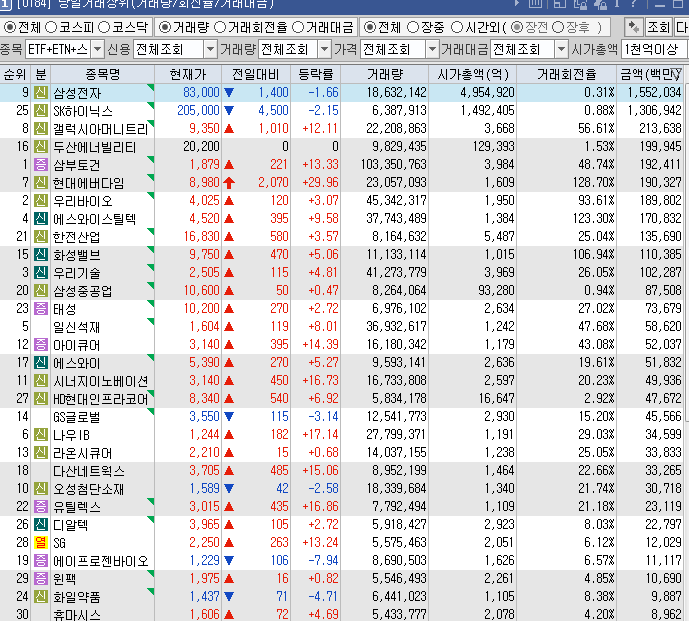The image size is (689, 621).
Task: Sort by the 전일대비 column header
Action: 256,74
